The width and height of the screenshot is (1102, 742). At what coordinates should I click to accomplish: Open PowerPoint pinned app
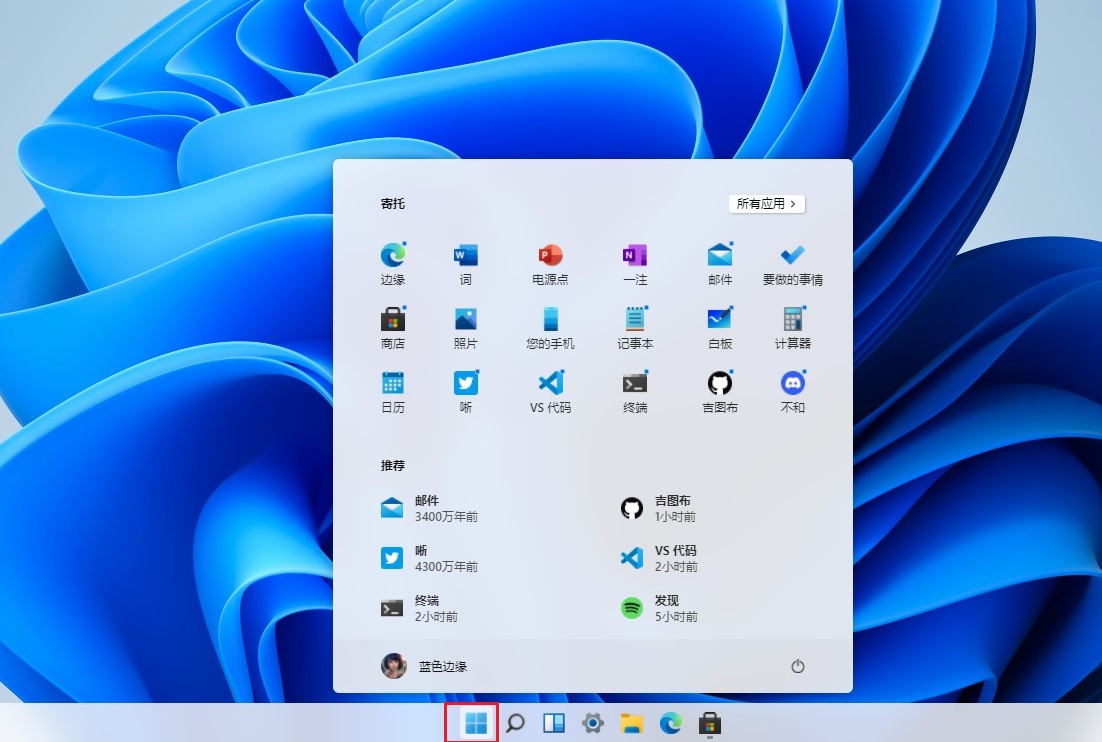click(549, 263)
